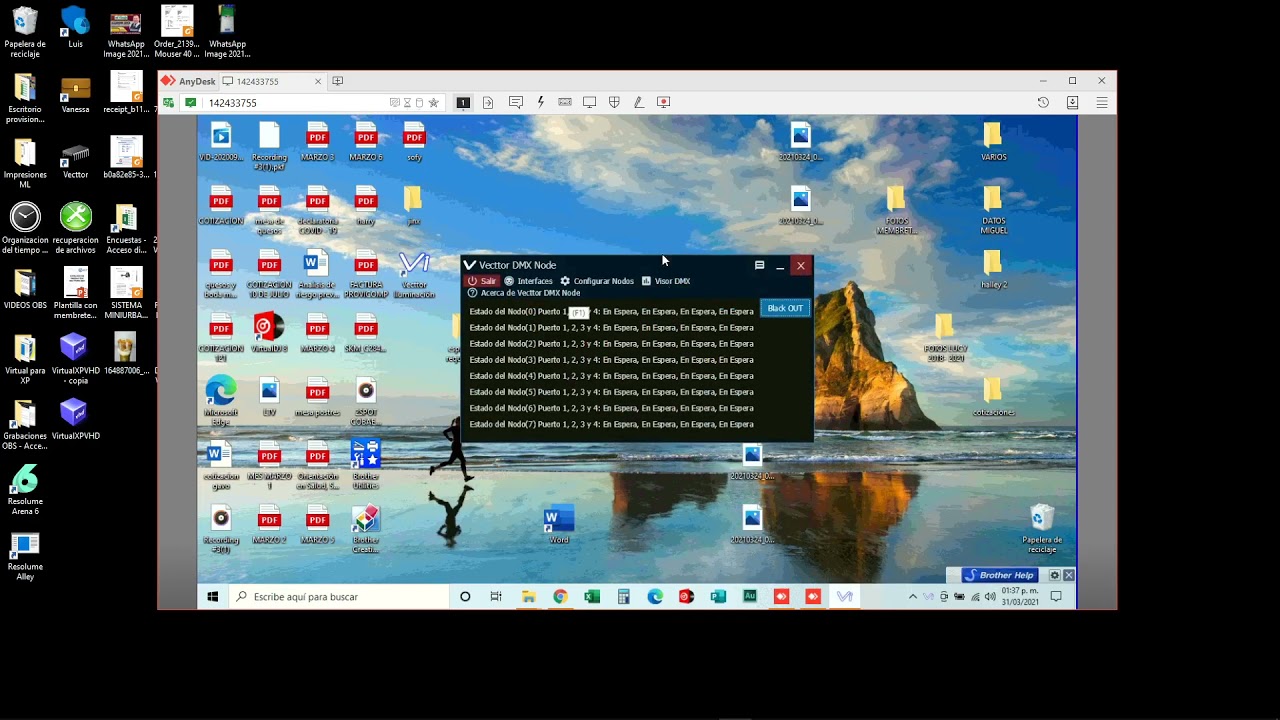Open AnyDesk permissions shield icon
Screen dimensions: 1280x720
pyautogui.click(x=614, y=102)
